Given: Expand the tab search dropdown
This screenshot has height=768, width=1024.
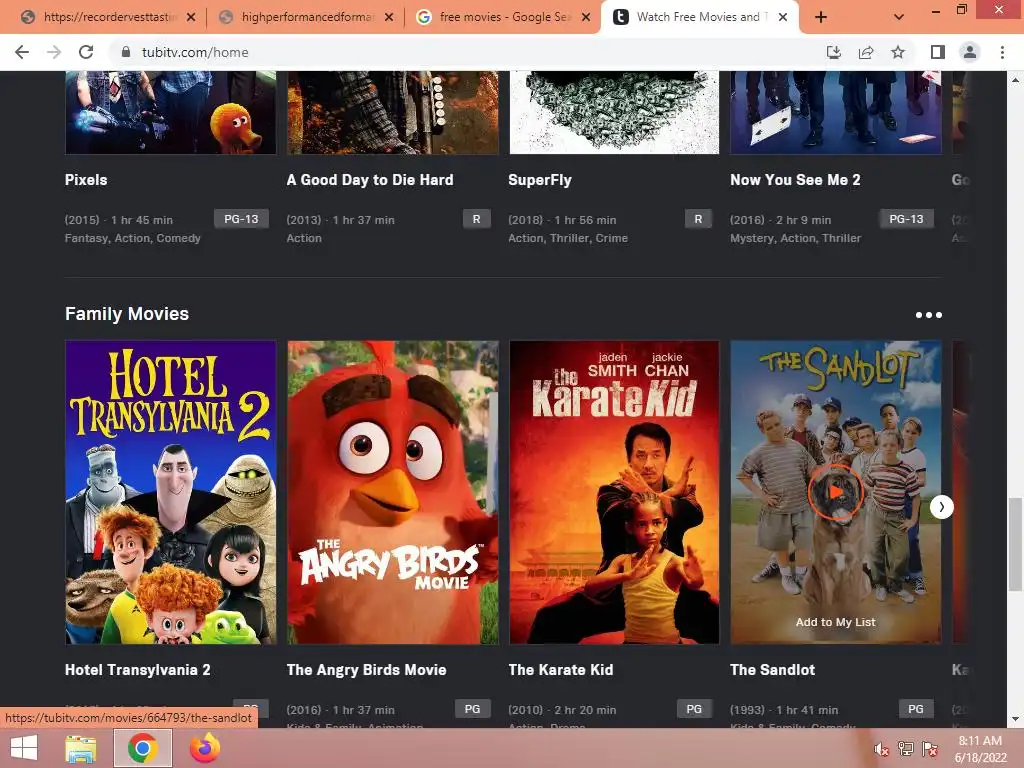Looking at the screenshot, I should tap(899, 17).
